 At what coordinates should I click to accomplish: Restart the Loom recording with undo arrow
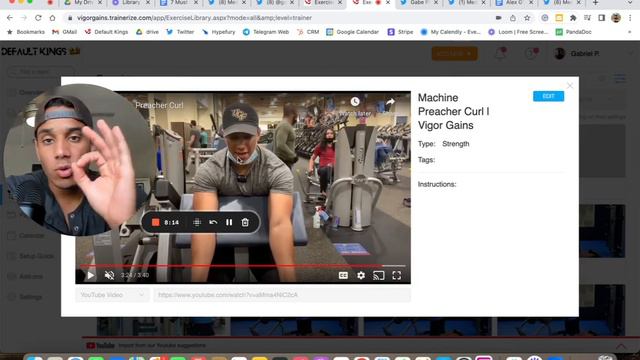click(213, 222)
